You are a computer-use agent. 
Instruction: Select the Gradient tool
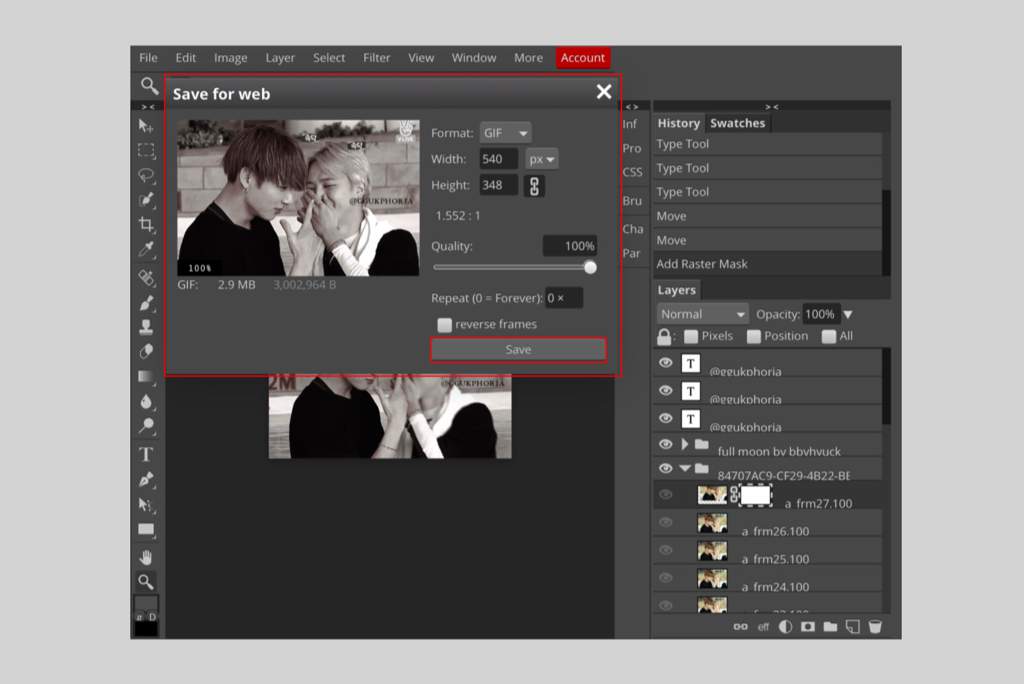[146, 376]
